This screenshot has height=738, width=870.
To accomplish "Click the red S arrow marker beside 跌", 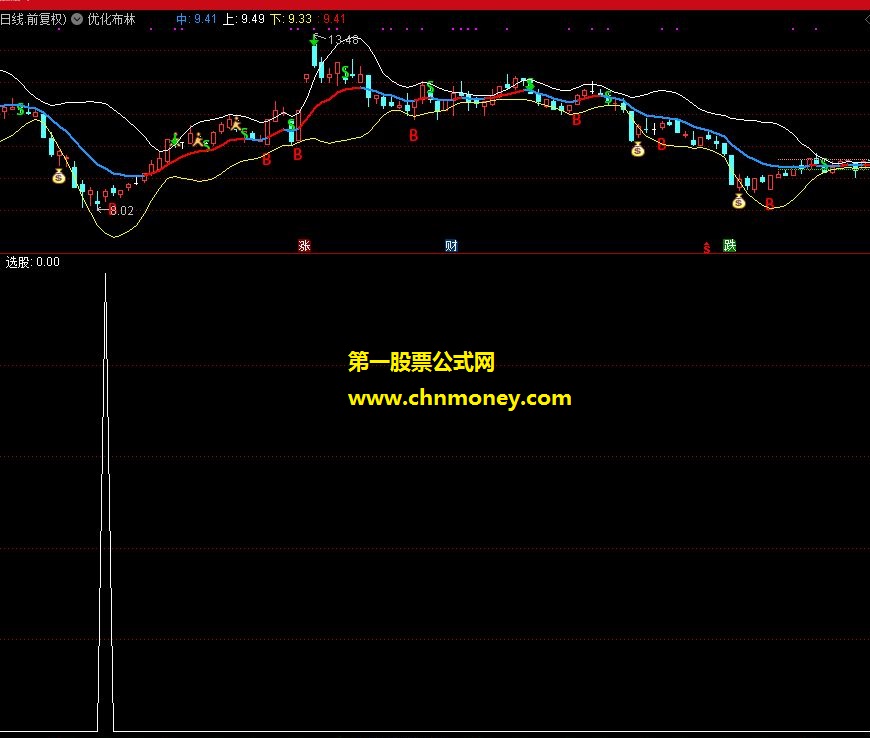I will tap(706, 247).
